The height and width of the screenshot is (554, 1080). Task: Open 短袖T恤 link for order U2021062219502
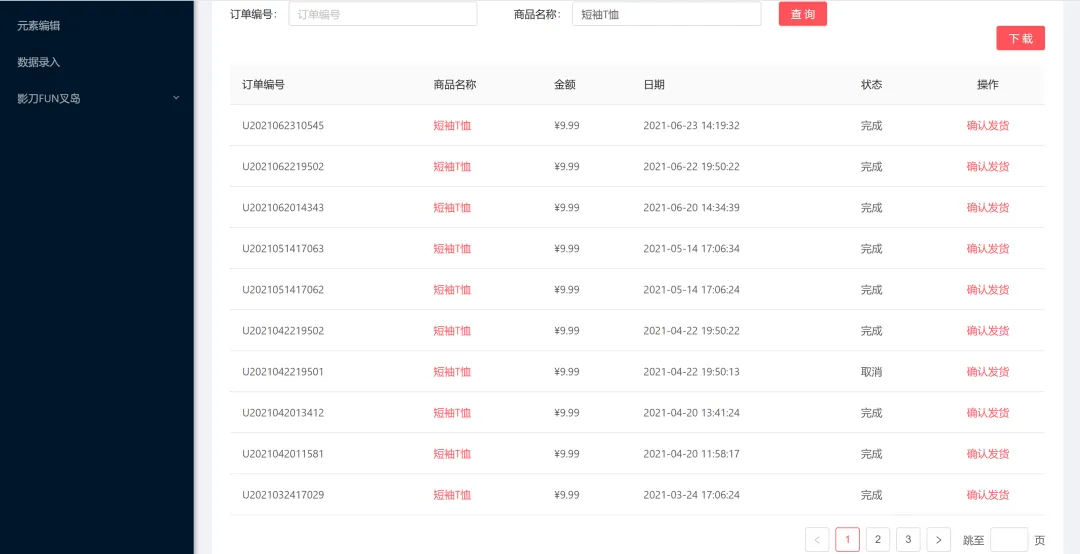click(452, 167)
